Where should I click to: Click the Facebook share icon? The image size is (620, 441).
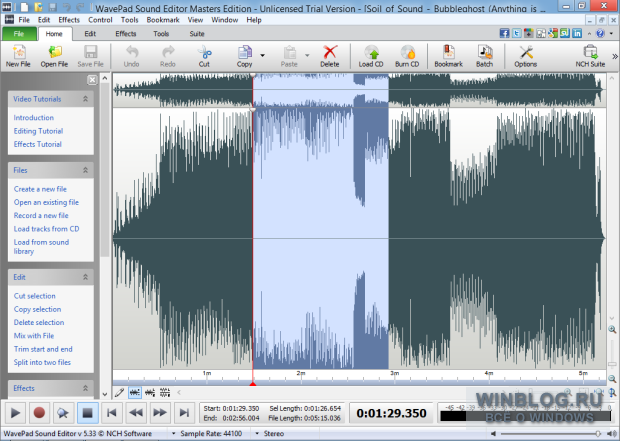click(x=504, y=33)
